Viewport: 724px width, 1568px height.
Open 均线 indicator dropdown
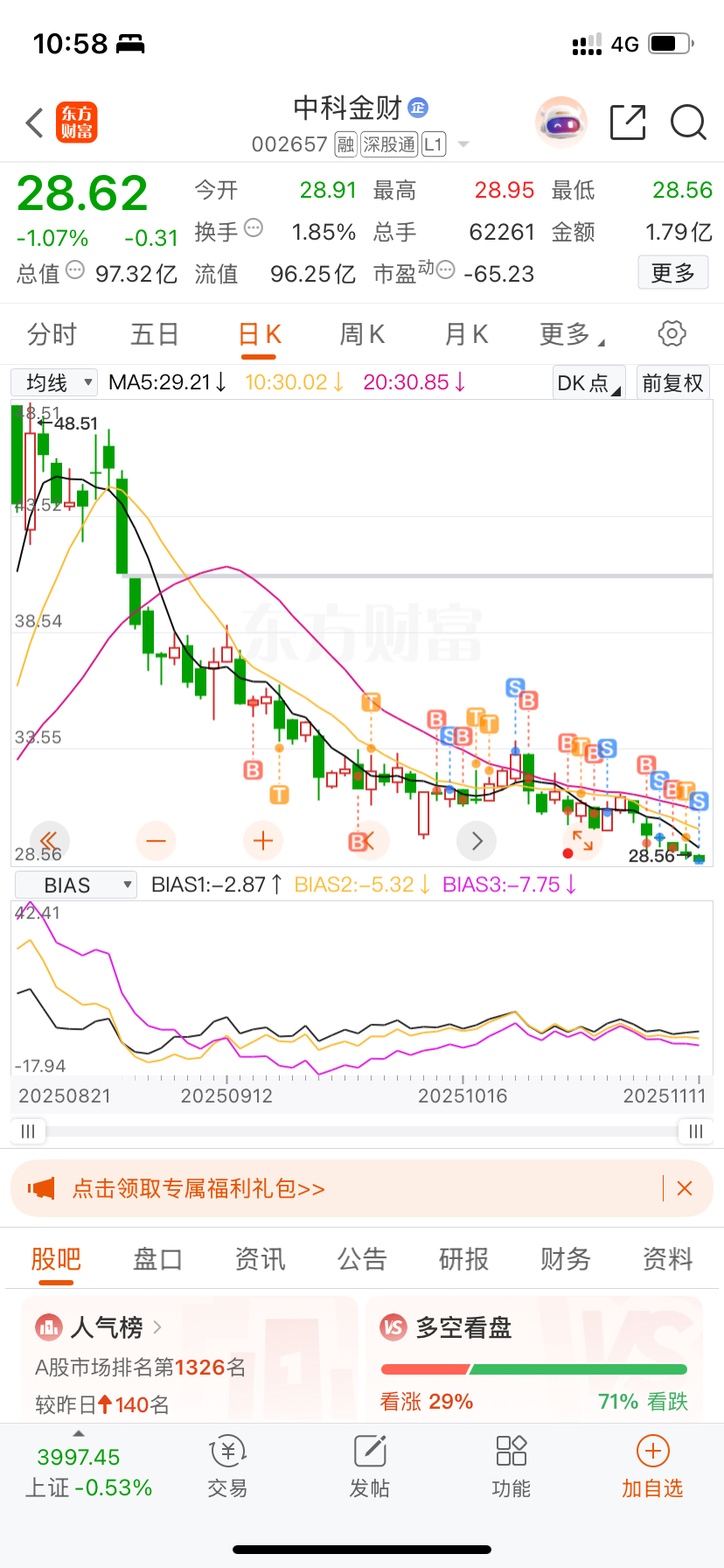click(53, 382)
